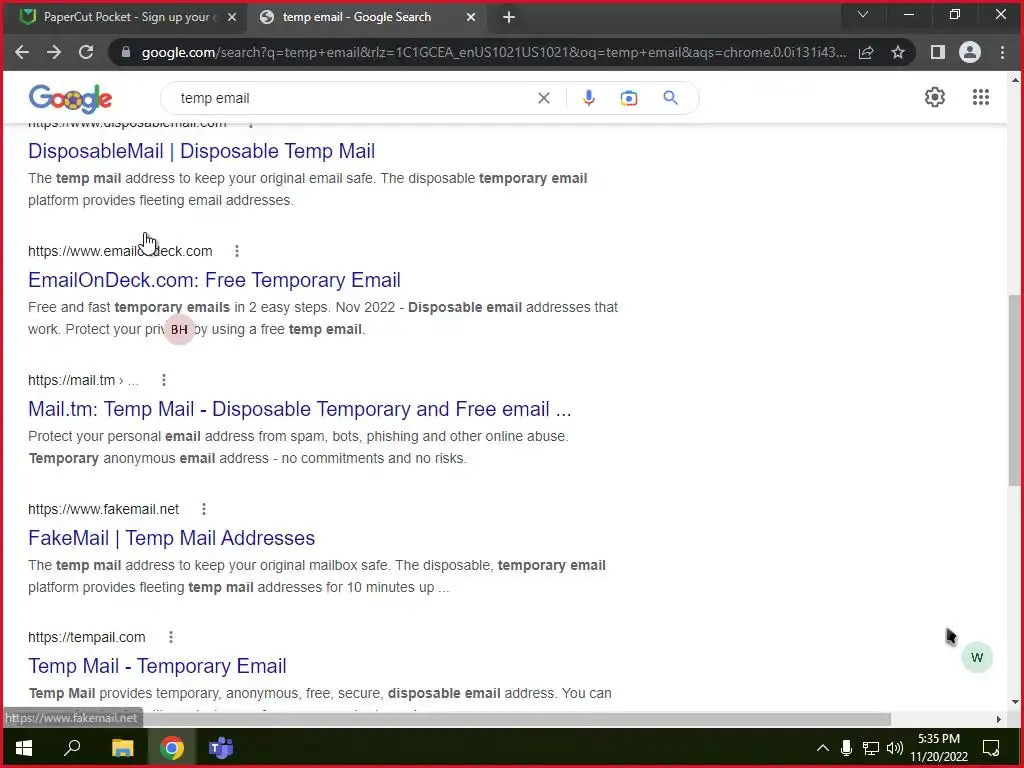
Task: Open the volume control in tray
Action: (895, 748)
